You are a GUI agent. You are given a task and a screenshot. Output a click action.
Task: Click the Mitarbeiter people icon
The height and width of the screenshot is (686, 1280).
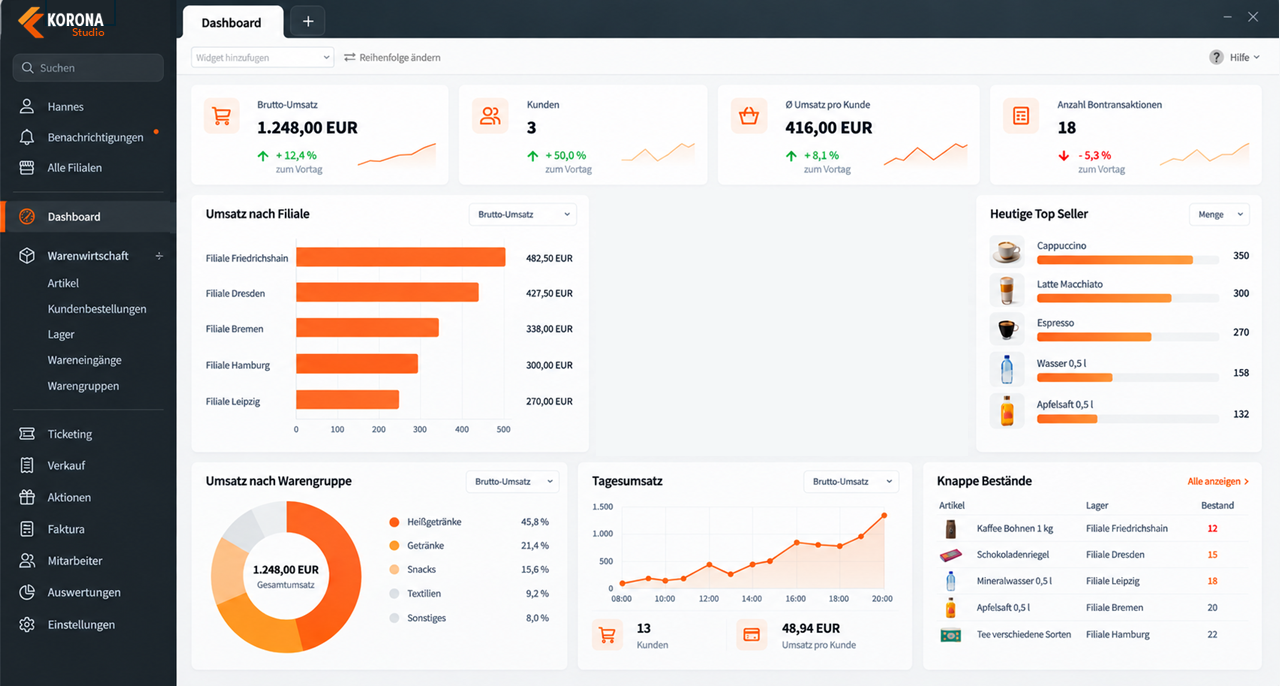27,561
